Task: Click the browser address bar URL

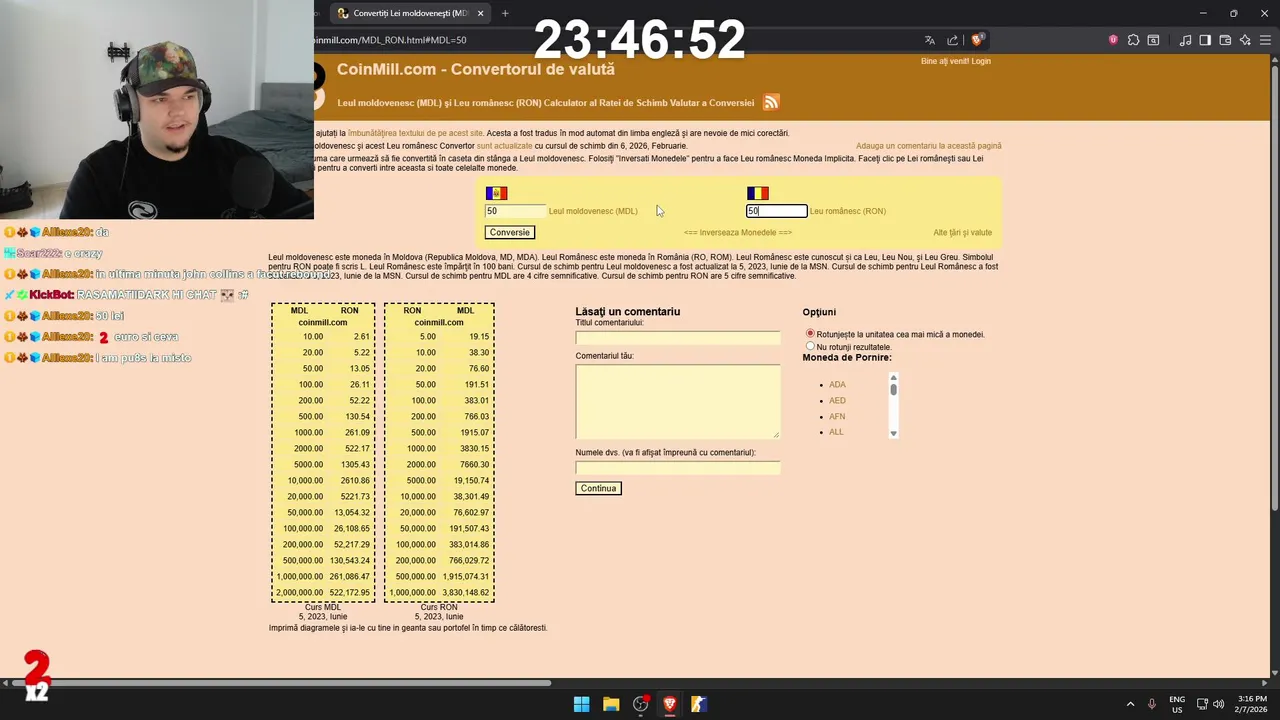Action: point(390,40)
